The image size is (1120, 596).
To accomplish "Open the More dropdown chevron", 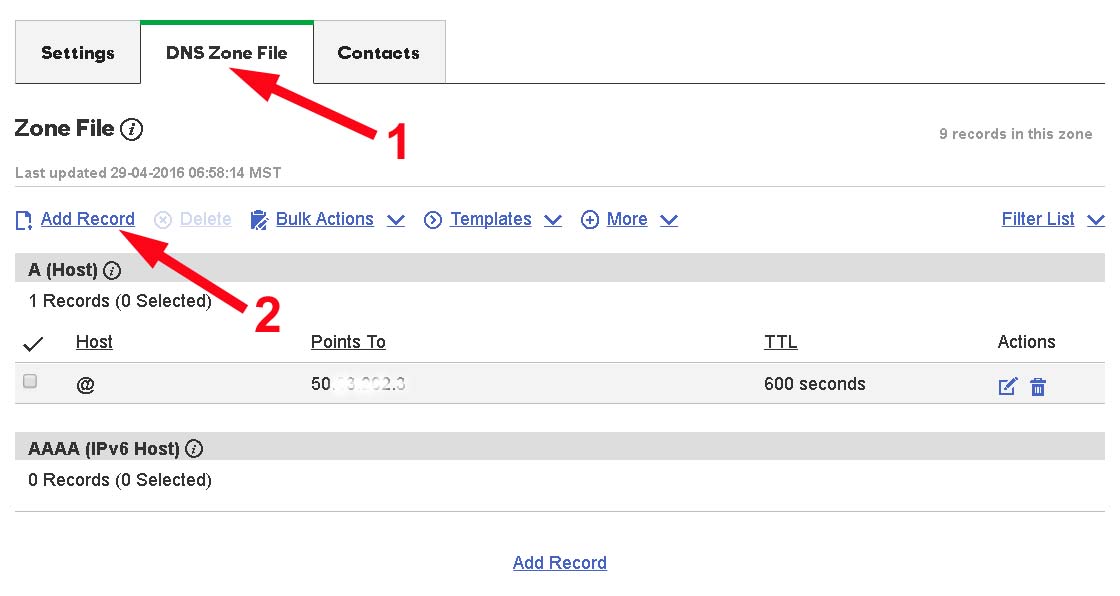I will coord(669,220).
